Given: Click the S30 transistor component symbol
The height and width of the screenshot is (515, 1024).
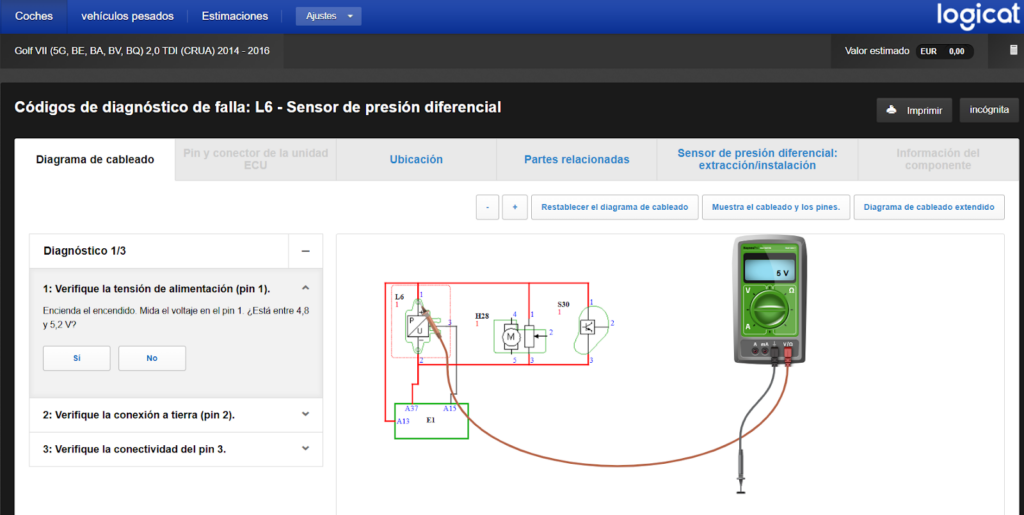Looking at the screenshot, I should tap(588, 328).
